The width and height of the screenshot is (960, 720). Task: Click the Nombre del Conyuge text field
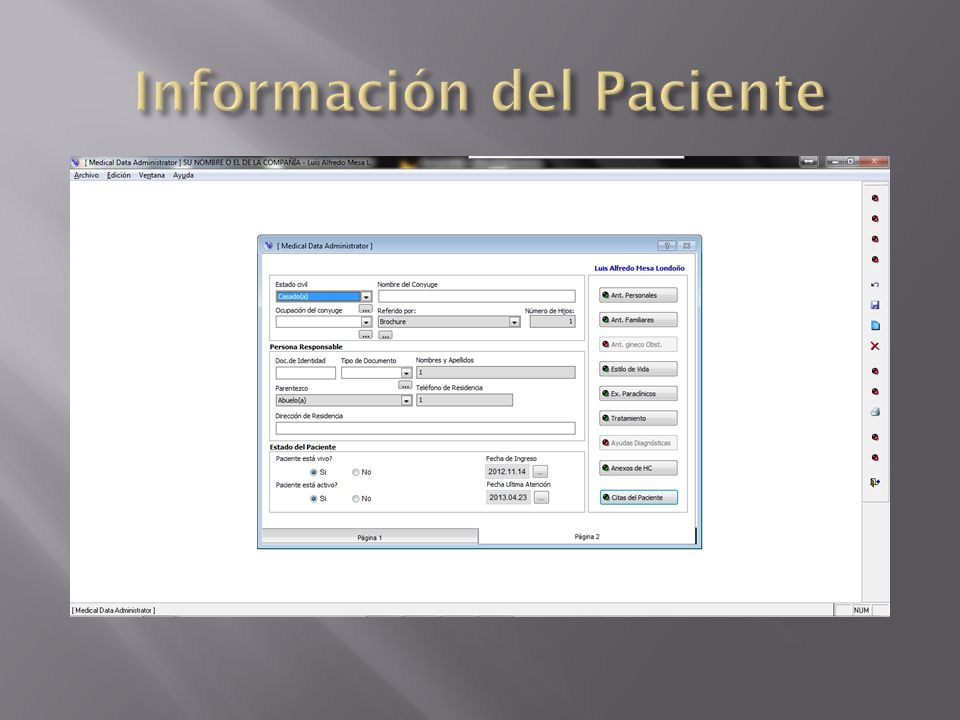(x=476, y=296)
